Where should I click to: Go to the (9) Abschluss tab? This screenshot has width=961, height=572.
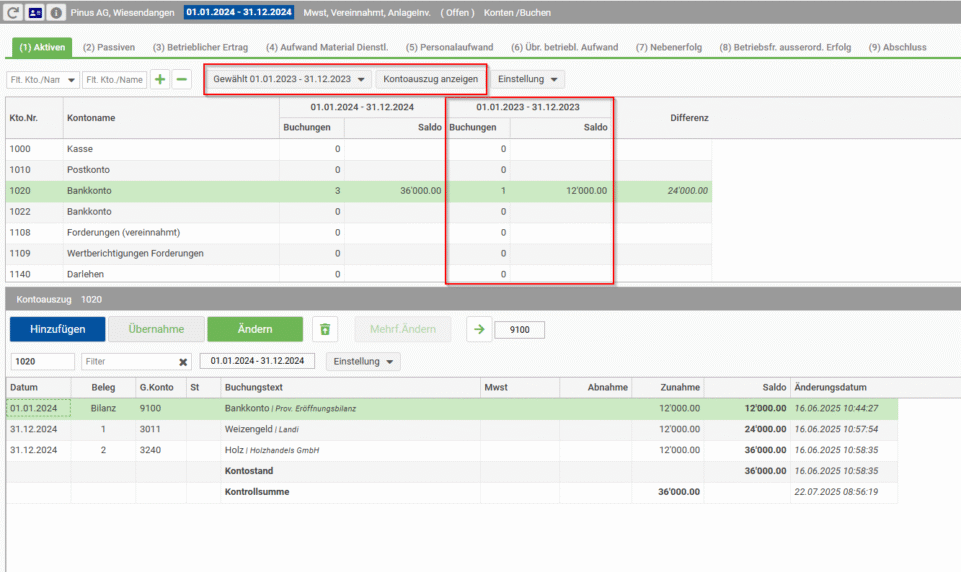(x=897, y=47)
